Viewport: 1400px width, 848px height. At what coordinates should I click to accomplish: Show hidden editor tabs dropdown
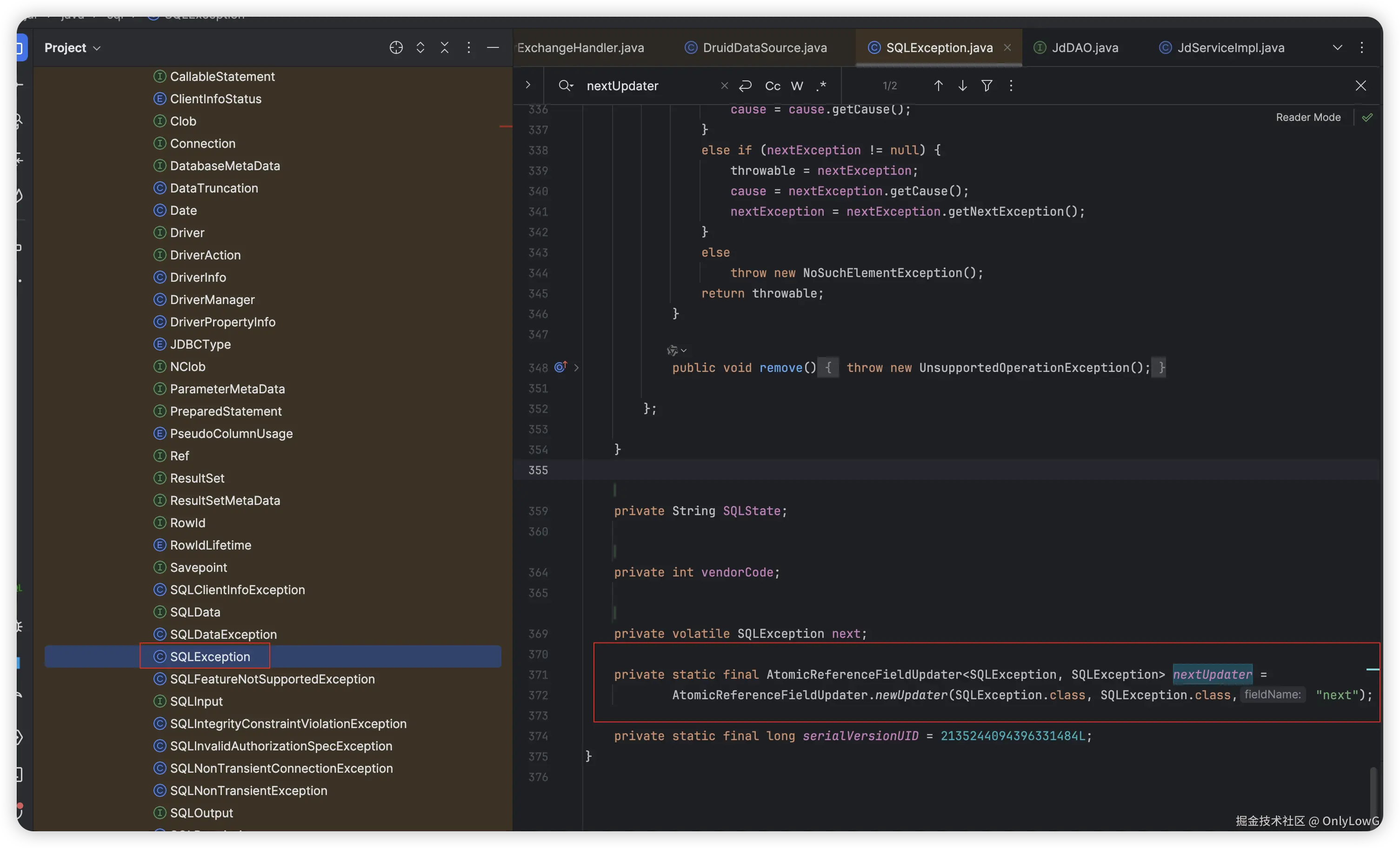1338,48
